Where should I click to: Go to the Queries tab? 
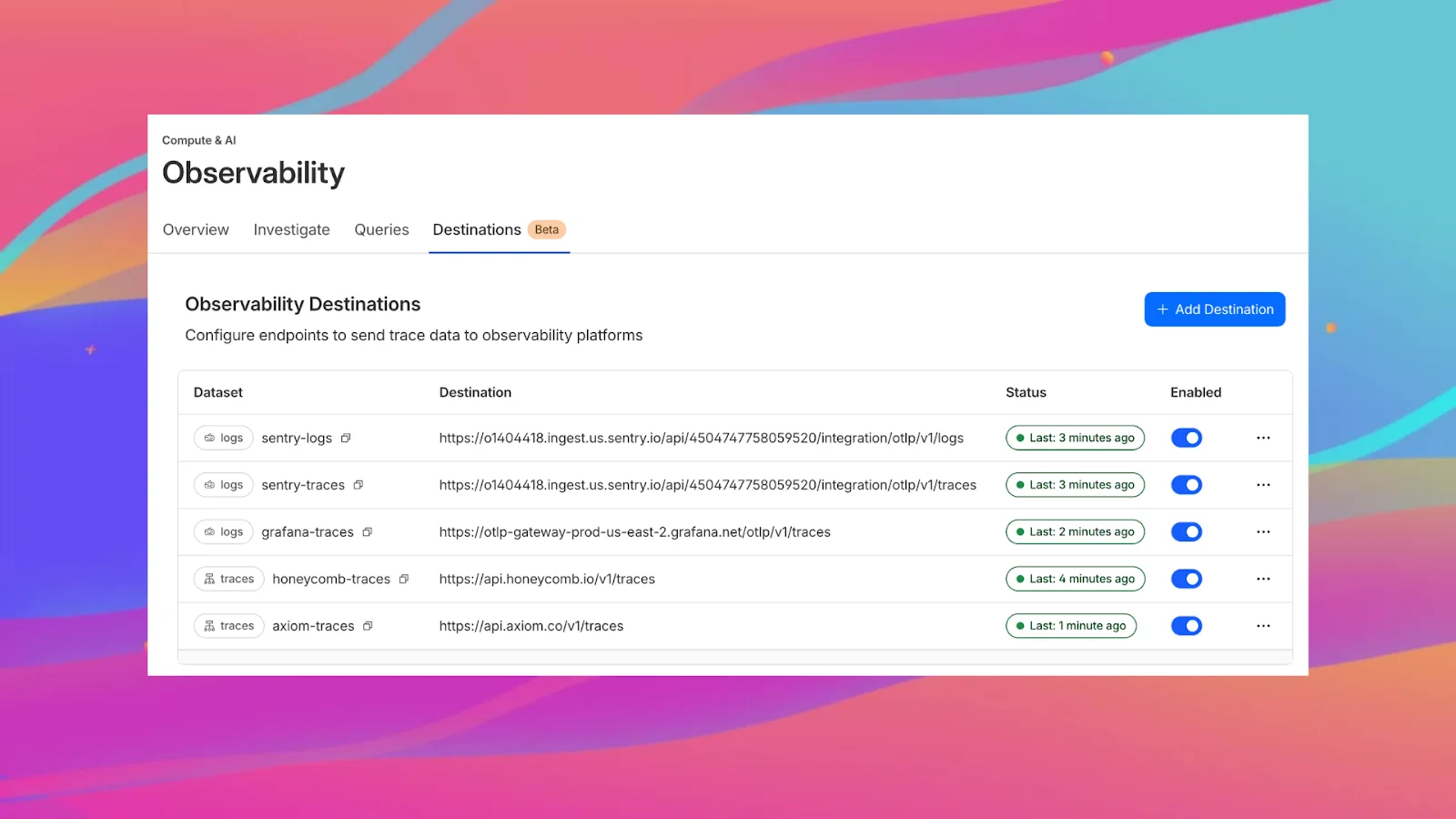click(x=381, y=229)
